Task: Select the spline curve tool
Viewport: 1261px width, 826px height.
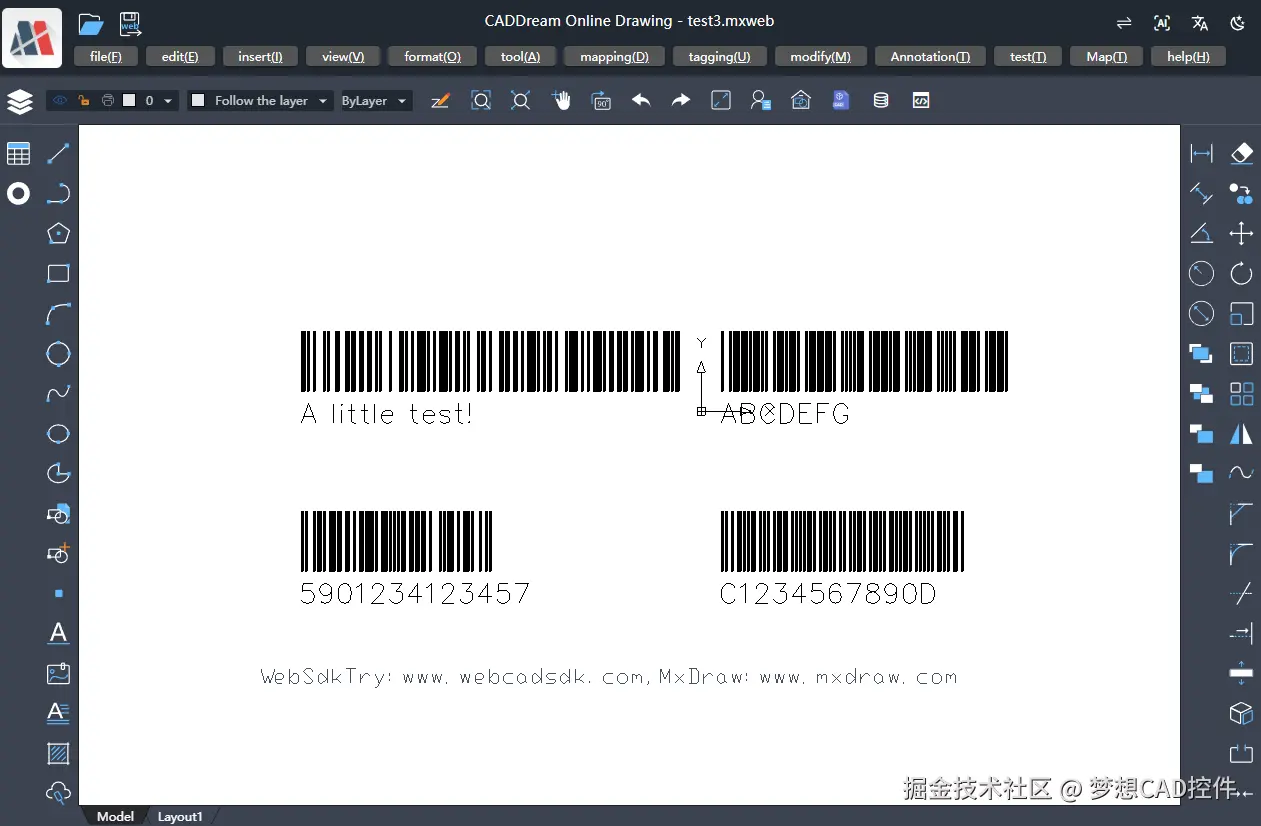Action: [58, 394]
